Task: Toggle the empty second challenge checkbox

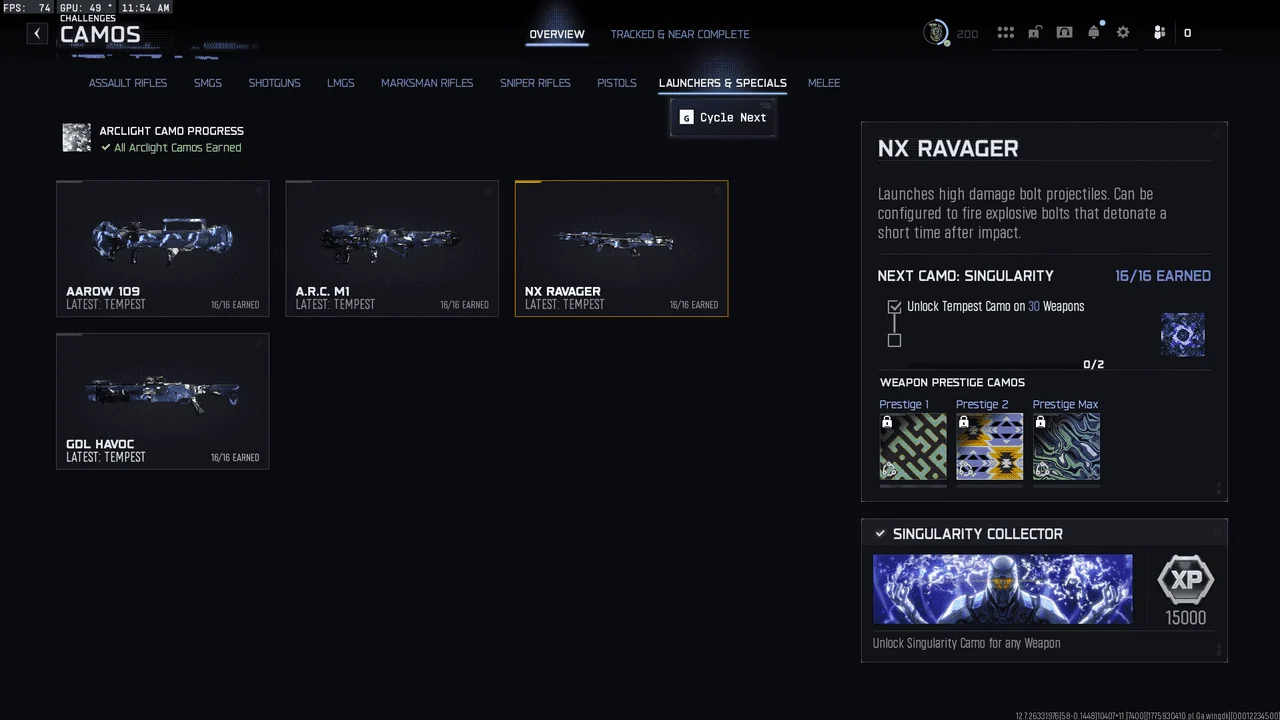Action: [x=894, y=340]
